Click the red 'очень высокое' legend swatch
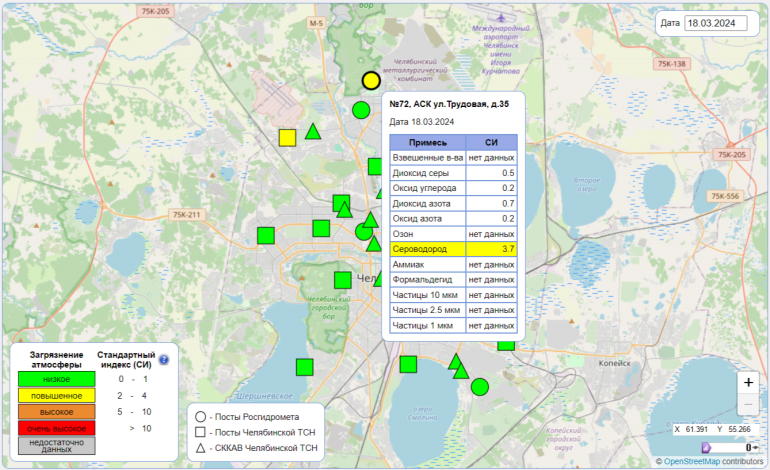This screenshot has height=470, width=770. click(x=57, y=428)
